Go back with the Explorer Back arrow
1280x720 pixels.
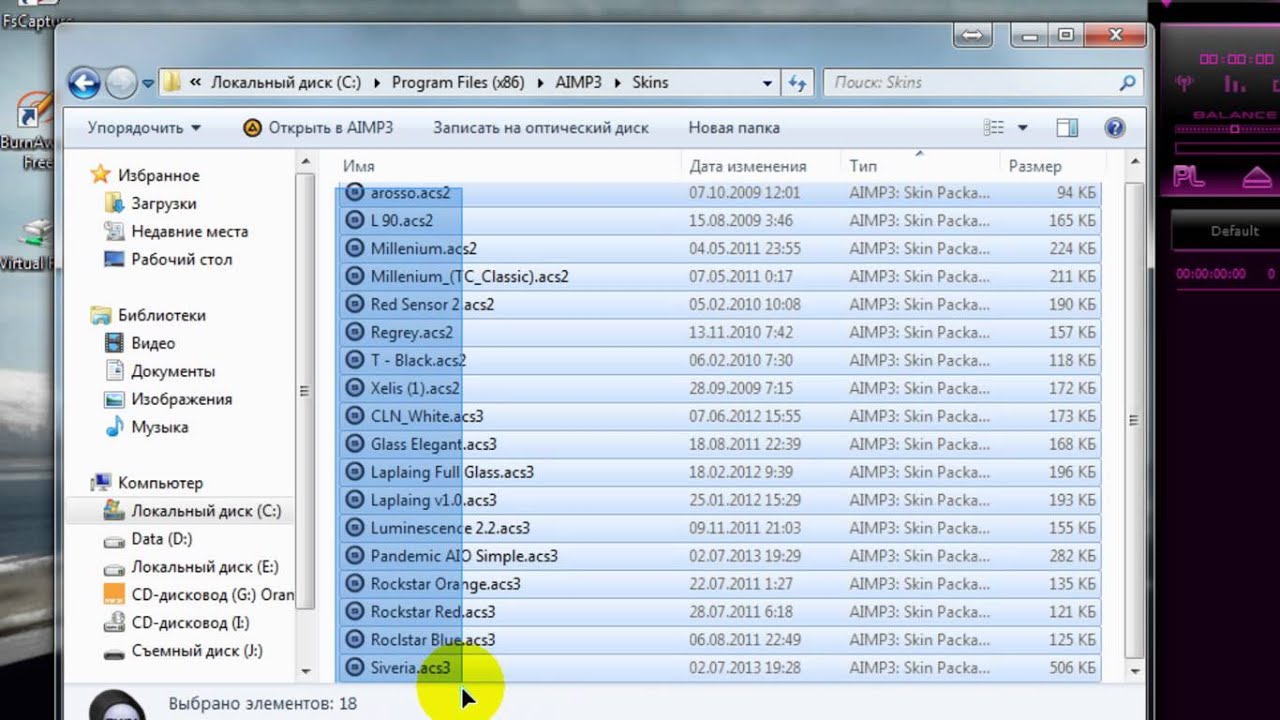coord(85,83)
